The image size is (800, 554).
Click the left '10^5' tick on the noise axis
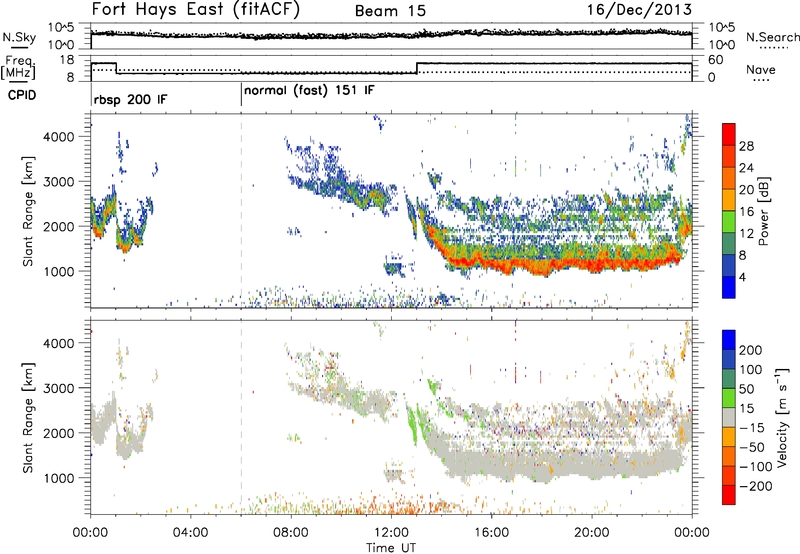[x=62, y=27]
